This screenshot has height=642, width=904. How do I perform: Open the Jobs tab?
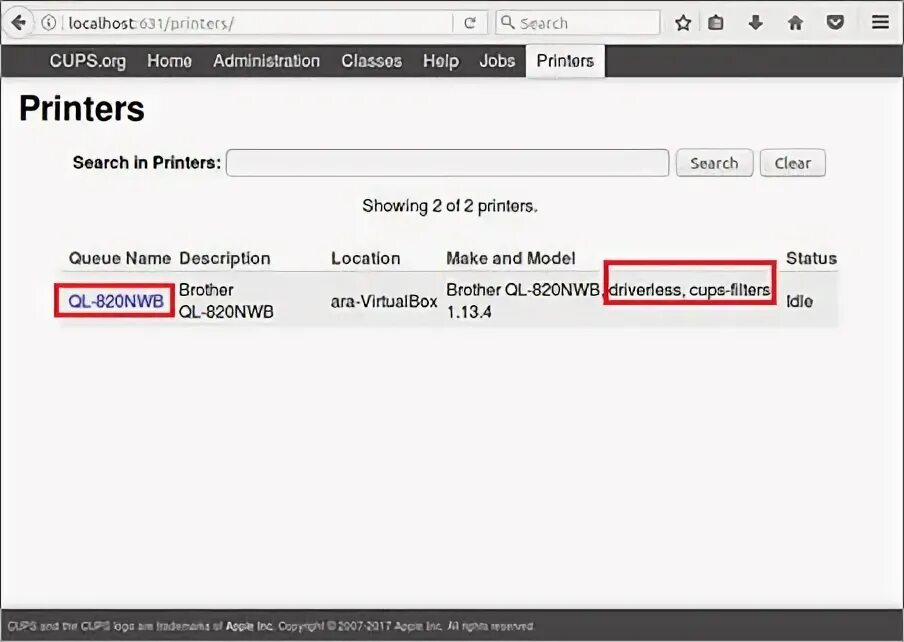tap(498, 61)
